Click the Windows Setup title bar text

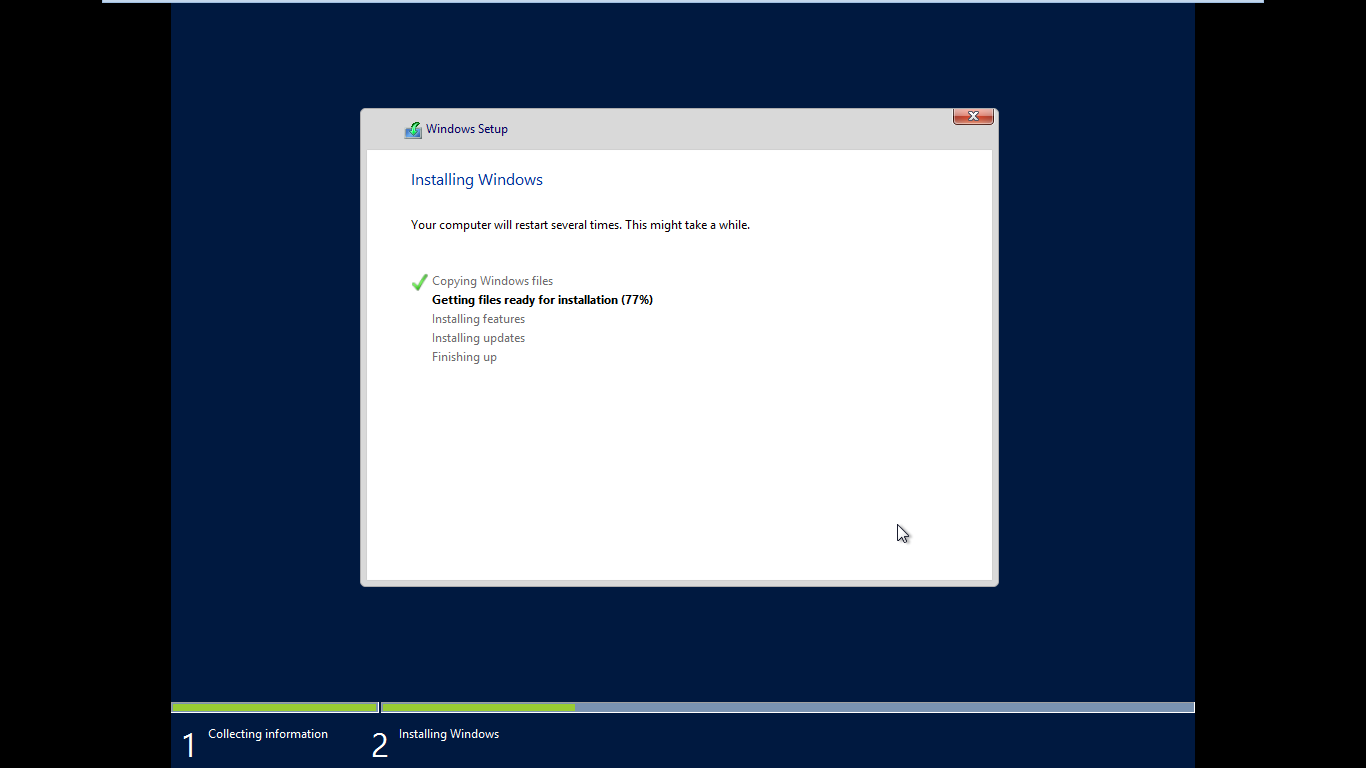pos(465,128)
